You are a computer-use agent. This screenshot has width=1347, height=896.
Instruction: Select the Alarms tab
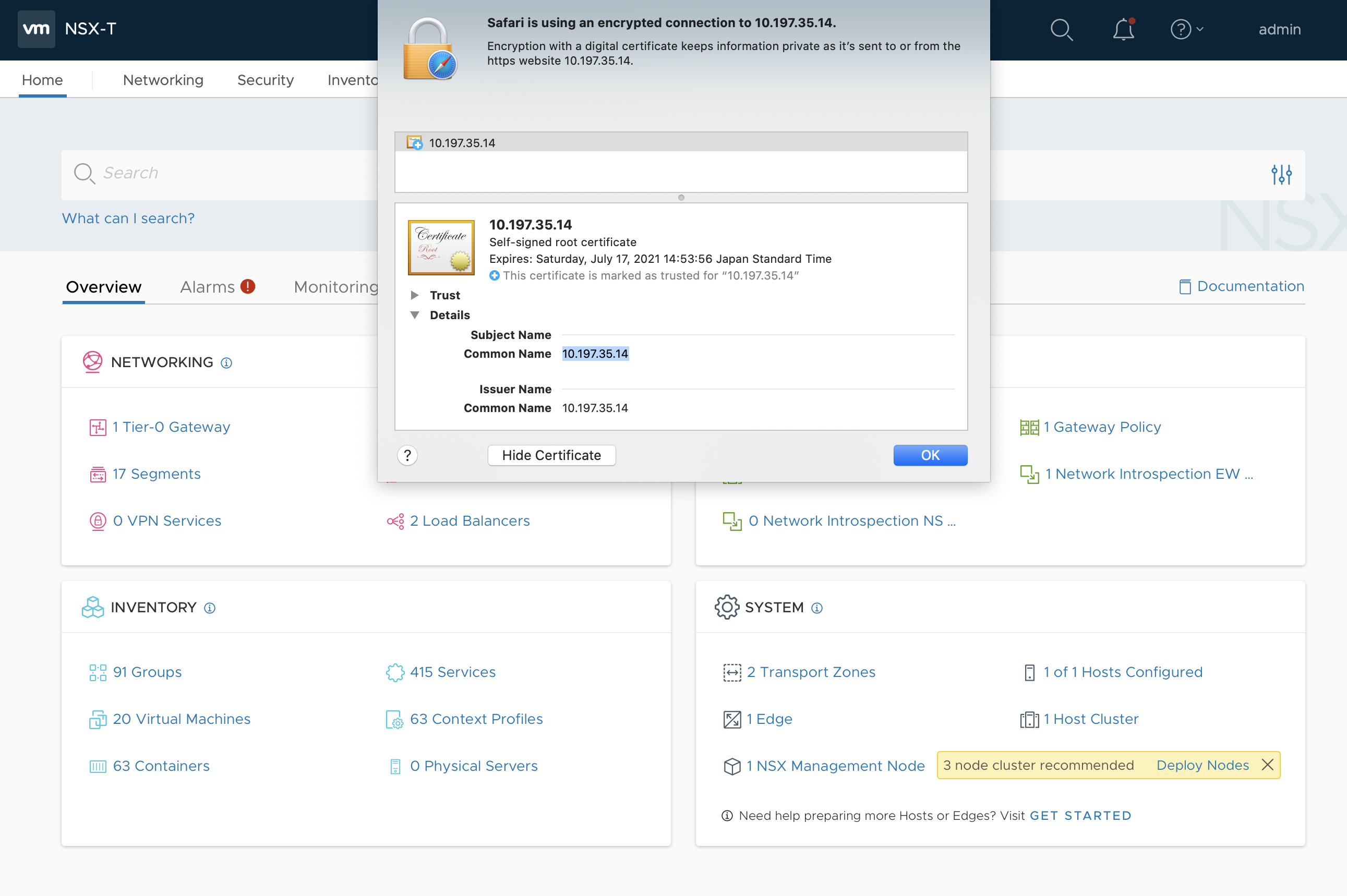click(x=207, y=287)
